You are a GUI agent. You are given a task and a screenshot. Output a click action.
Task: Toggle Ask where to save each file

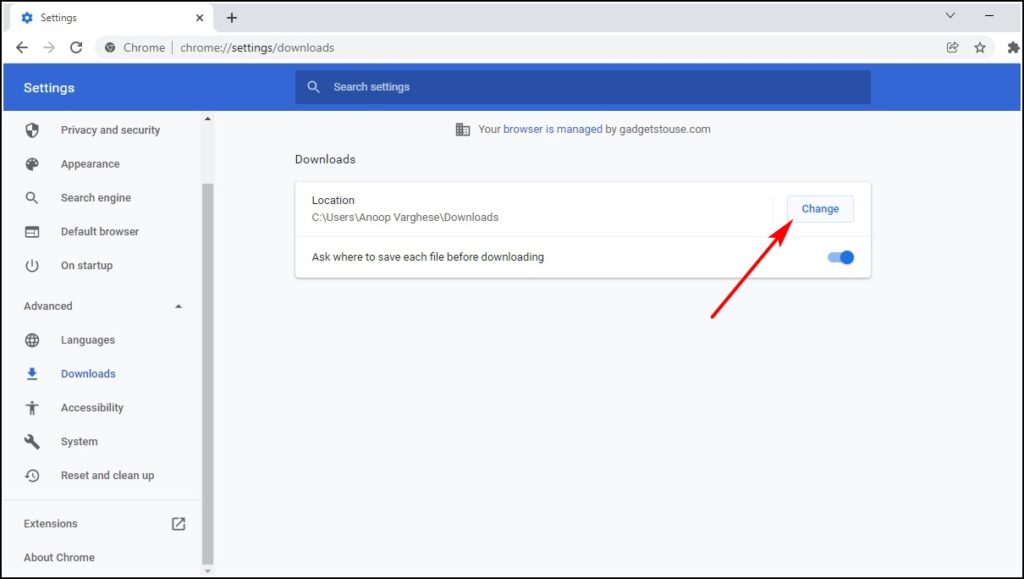(x=840, y=257)
